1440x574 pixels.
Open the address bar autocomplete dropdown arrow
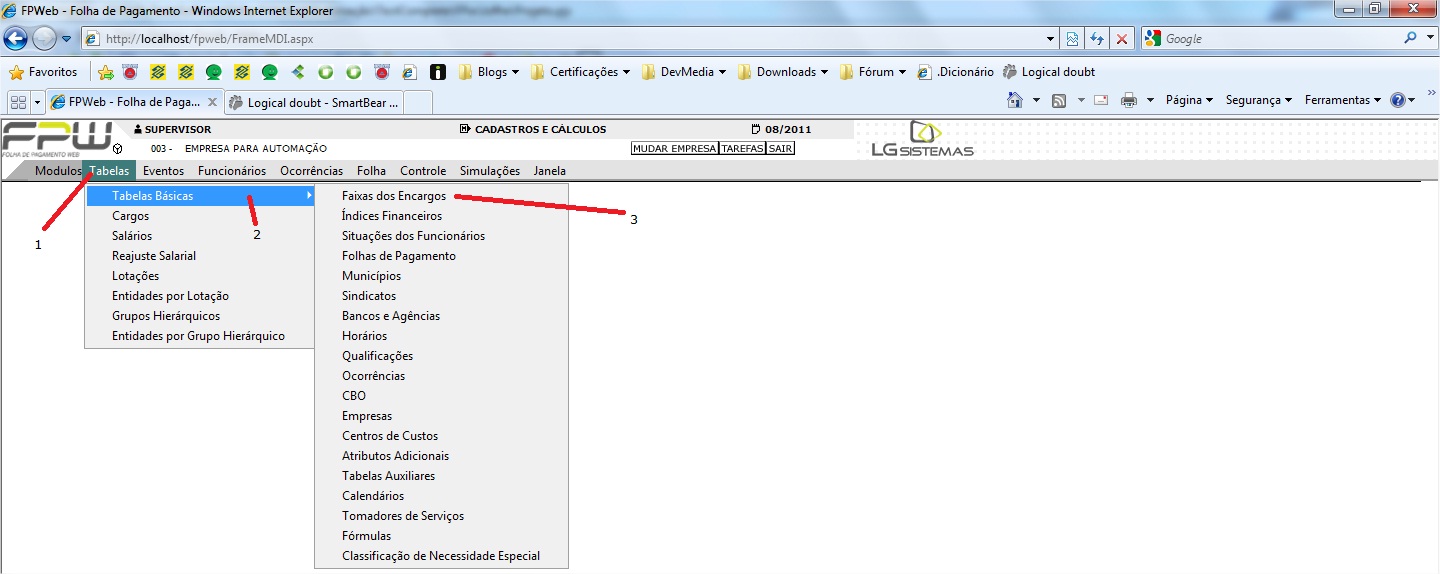click(x=1050, y=39)
